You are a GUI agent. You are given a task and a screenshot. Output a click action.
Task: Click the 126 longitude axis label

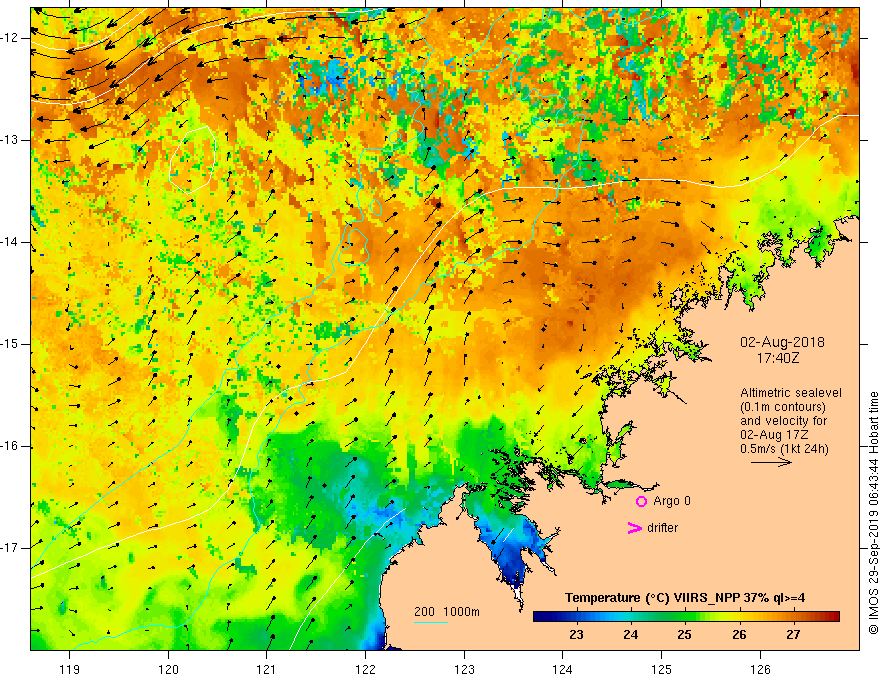760,669
